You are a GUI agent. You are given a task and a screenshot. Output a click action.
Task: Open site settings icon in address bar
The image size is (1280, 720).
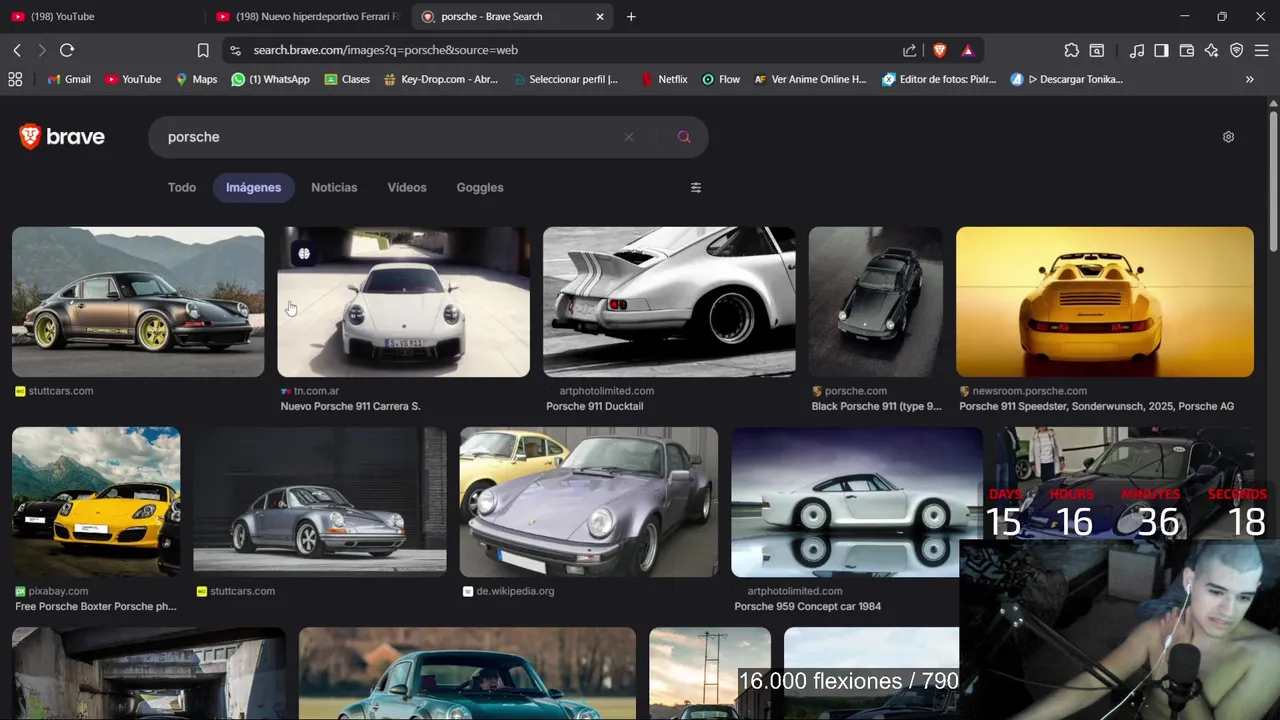234,50
